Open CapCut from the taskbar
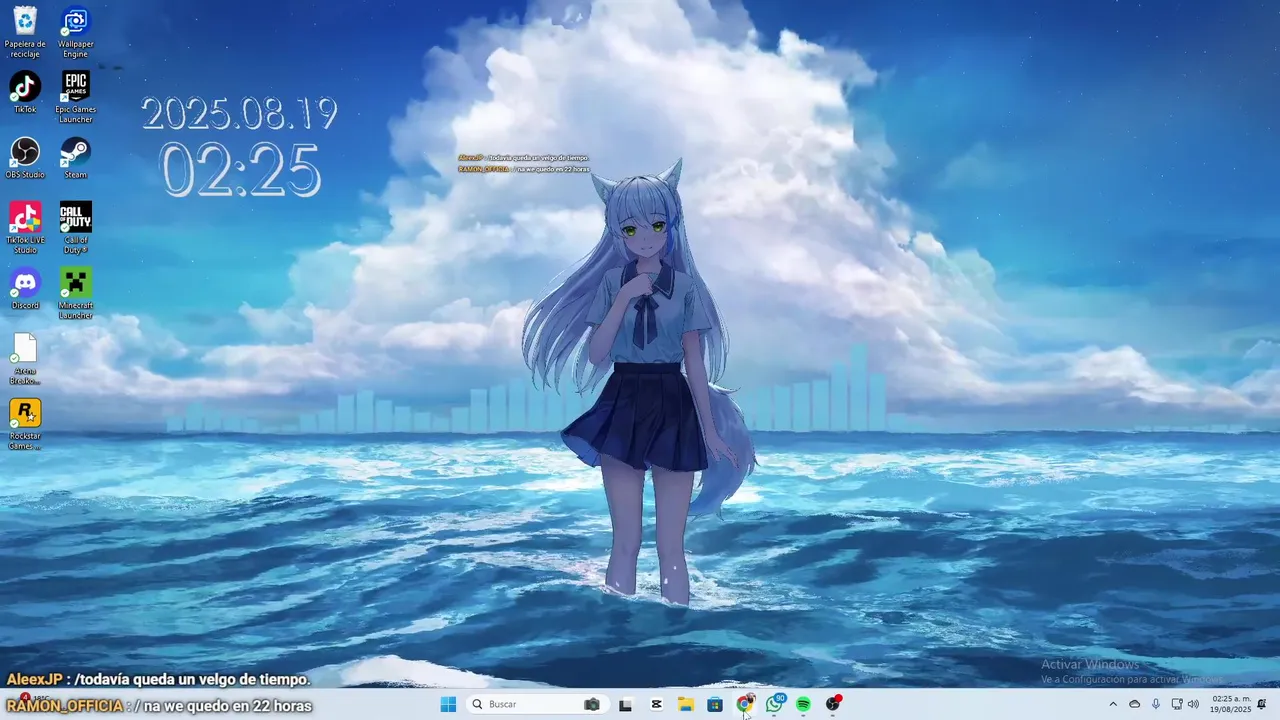Viewport: 1280px width, 720px height. click(x=656, y=704)
